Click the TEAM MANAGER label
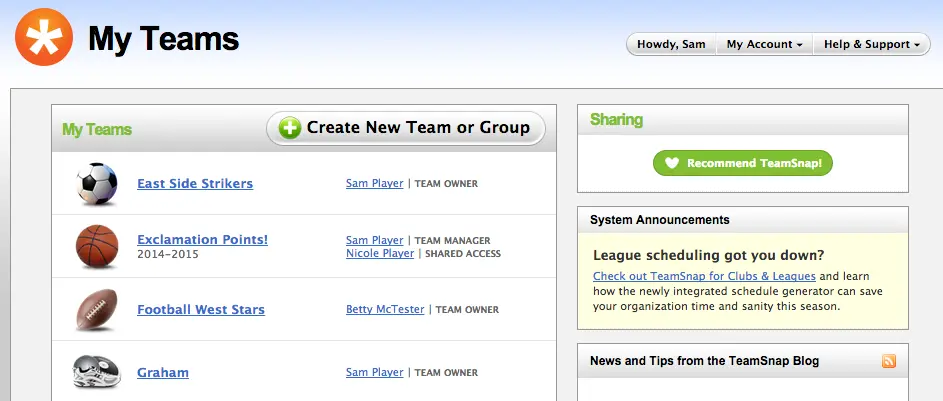Viewport: 943px width, 401px height. pyautogui.click(x=453, y=240)
